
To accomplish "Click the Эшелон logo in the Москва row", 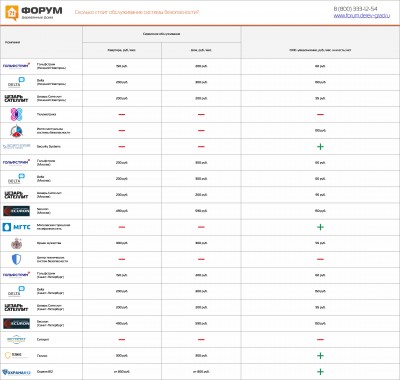I will click(x=16, y=211).
